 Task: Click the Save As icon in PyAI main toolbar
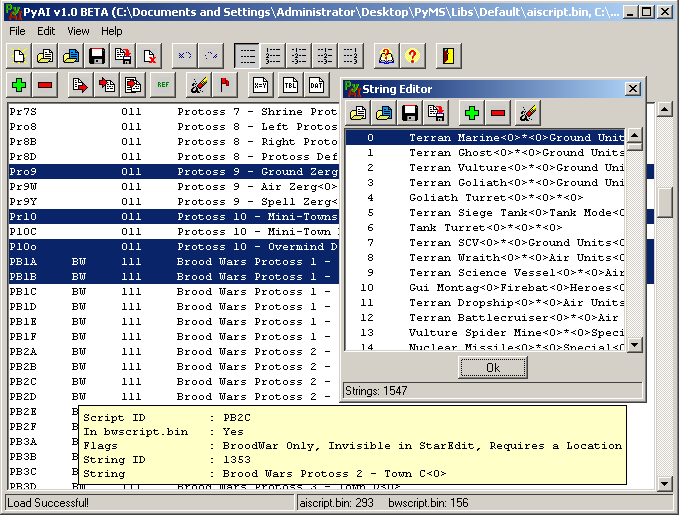(x=123, y=56)
